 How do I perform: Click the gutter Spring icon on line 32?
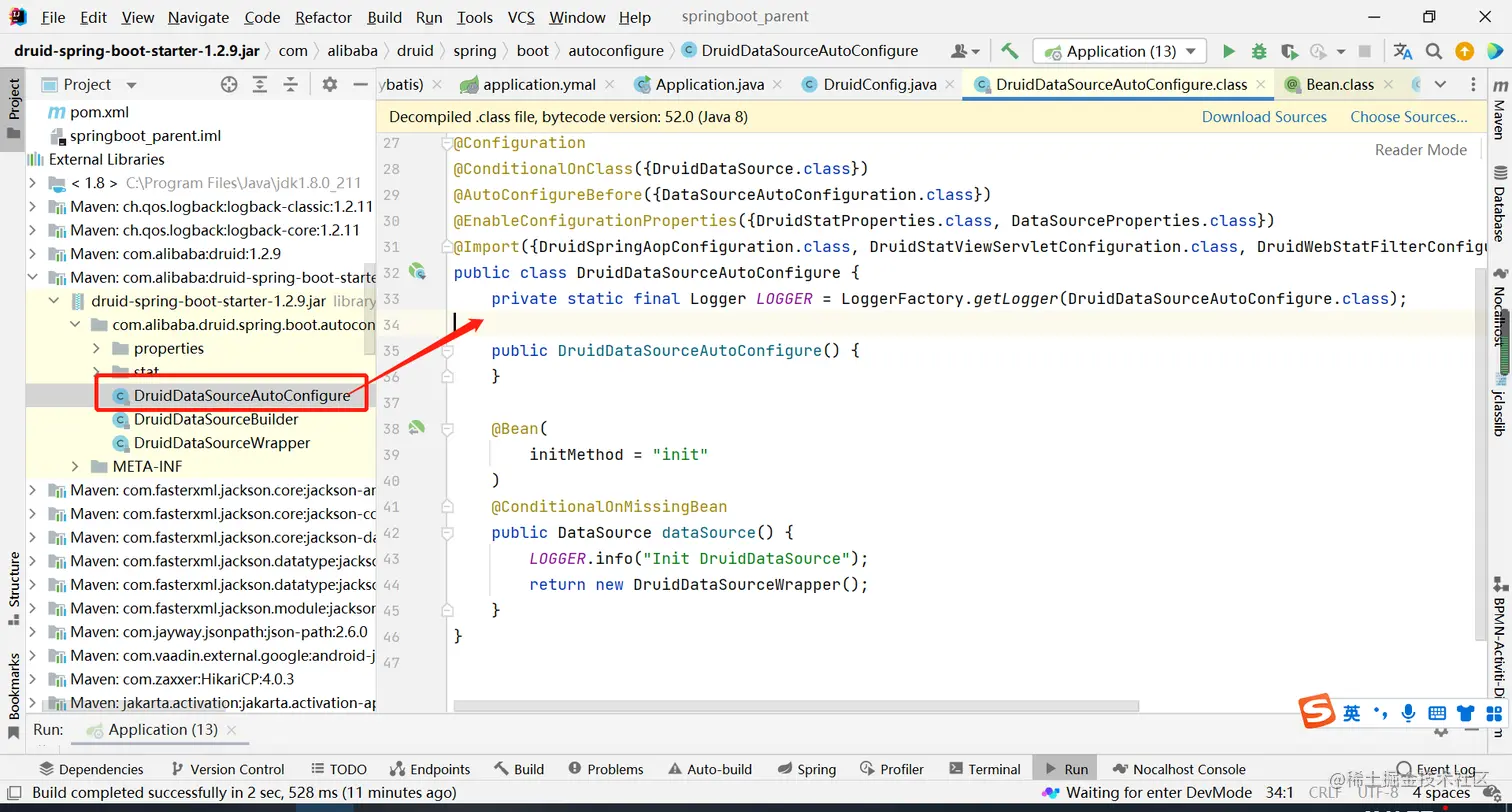click(x=416, y=272)
